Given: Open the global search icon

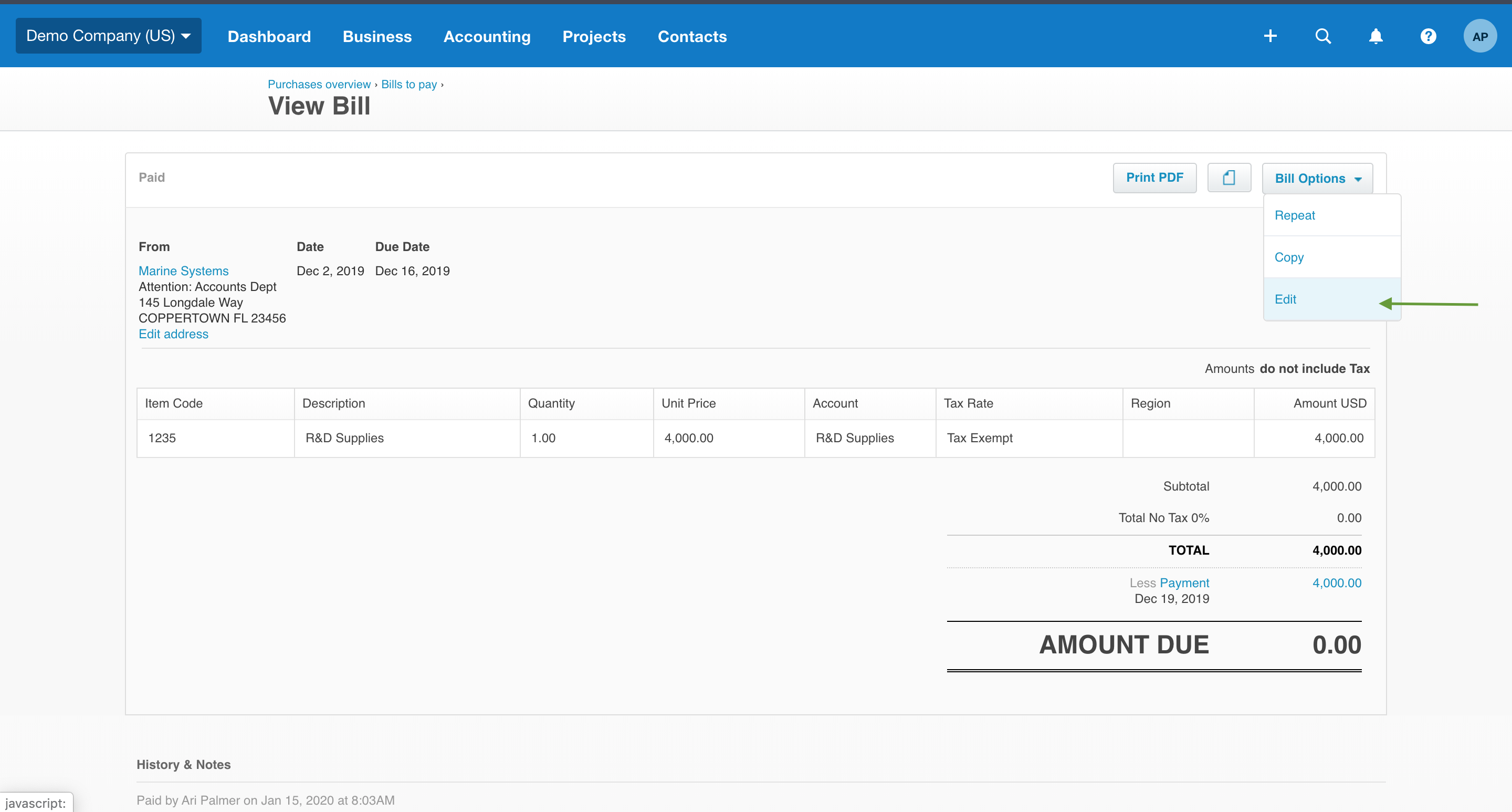Looking at the screenshot, I should click(x=1322, y=36).
